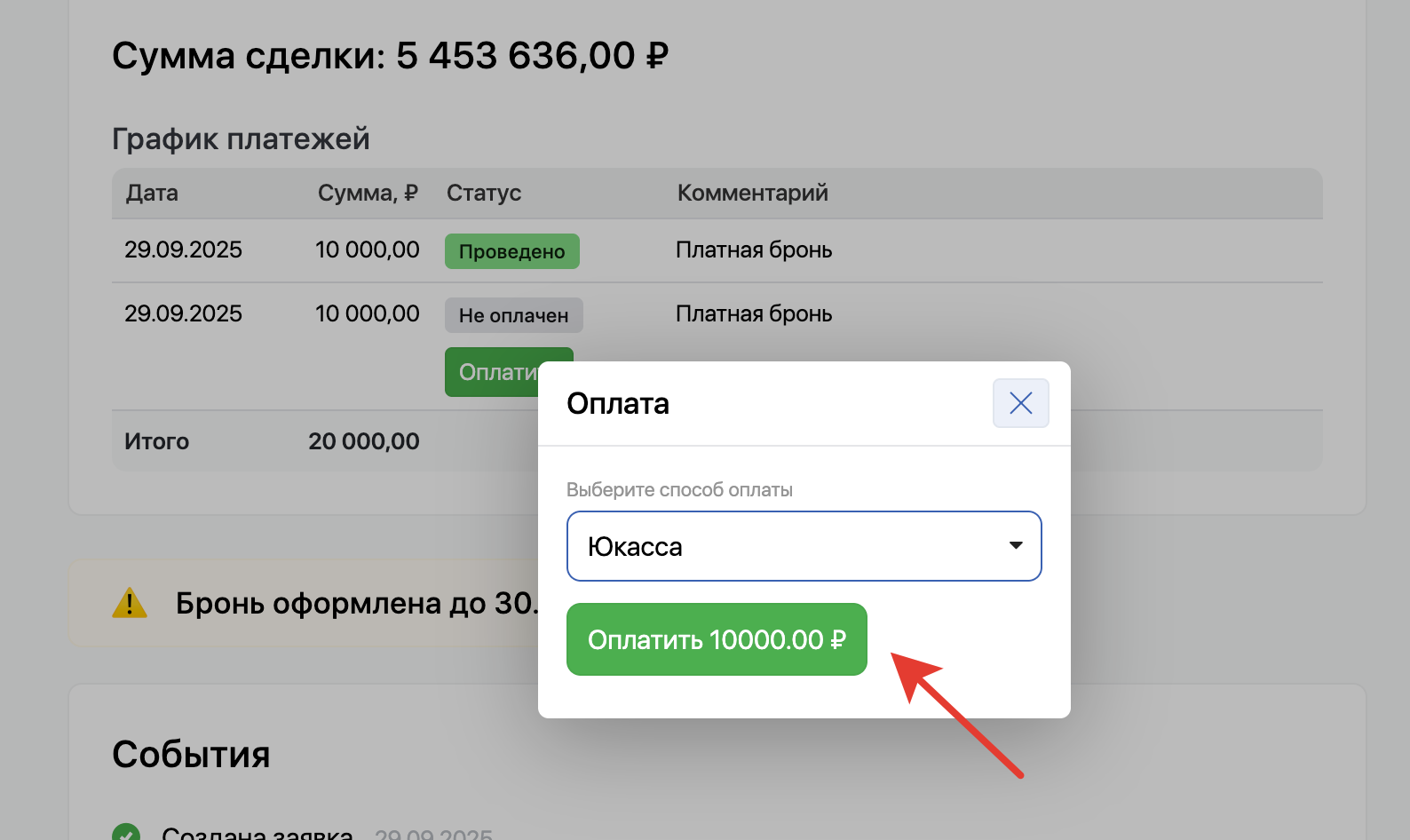1410x840 pixels.
Task: Click the yellow warning triangle icon
Action: [x=130, y=603]
